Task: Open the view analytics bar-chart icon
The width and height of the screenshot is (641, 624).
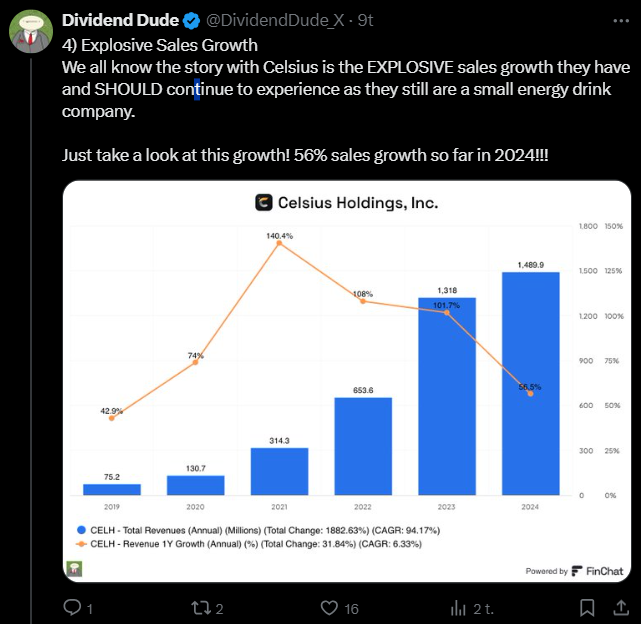Action: [459, 607]
